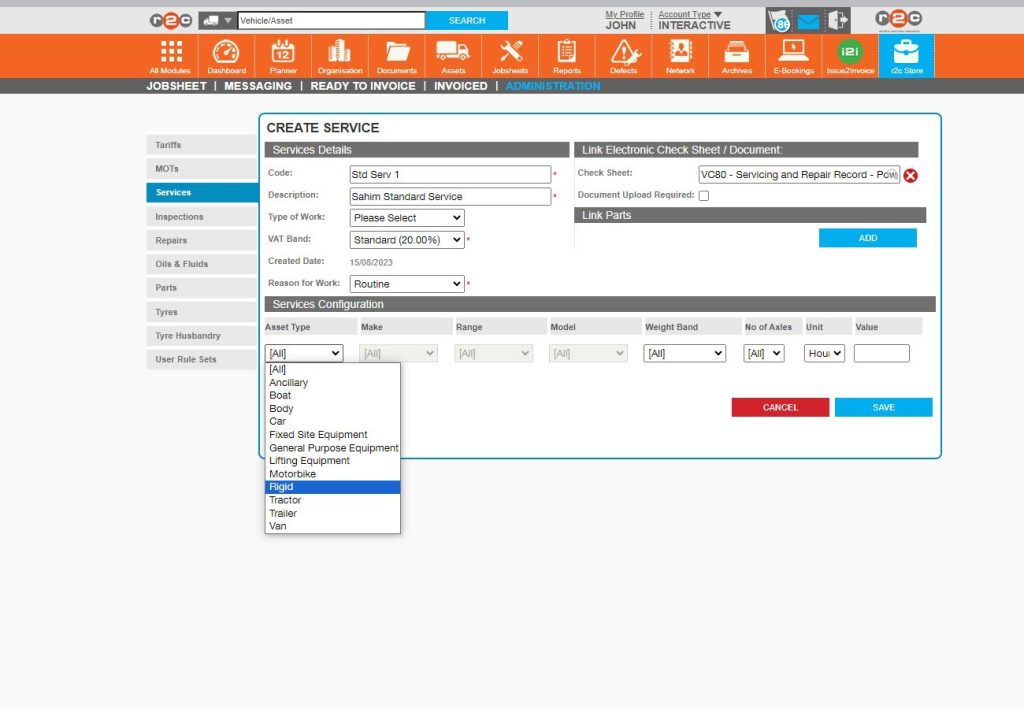Select Trailer in asset type list
Viewport: 1024px width, 709px height.
pos(332,513)
